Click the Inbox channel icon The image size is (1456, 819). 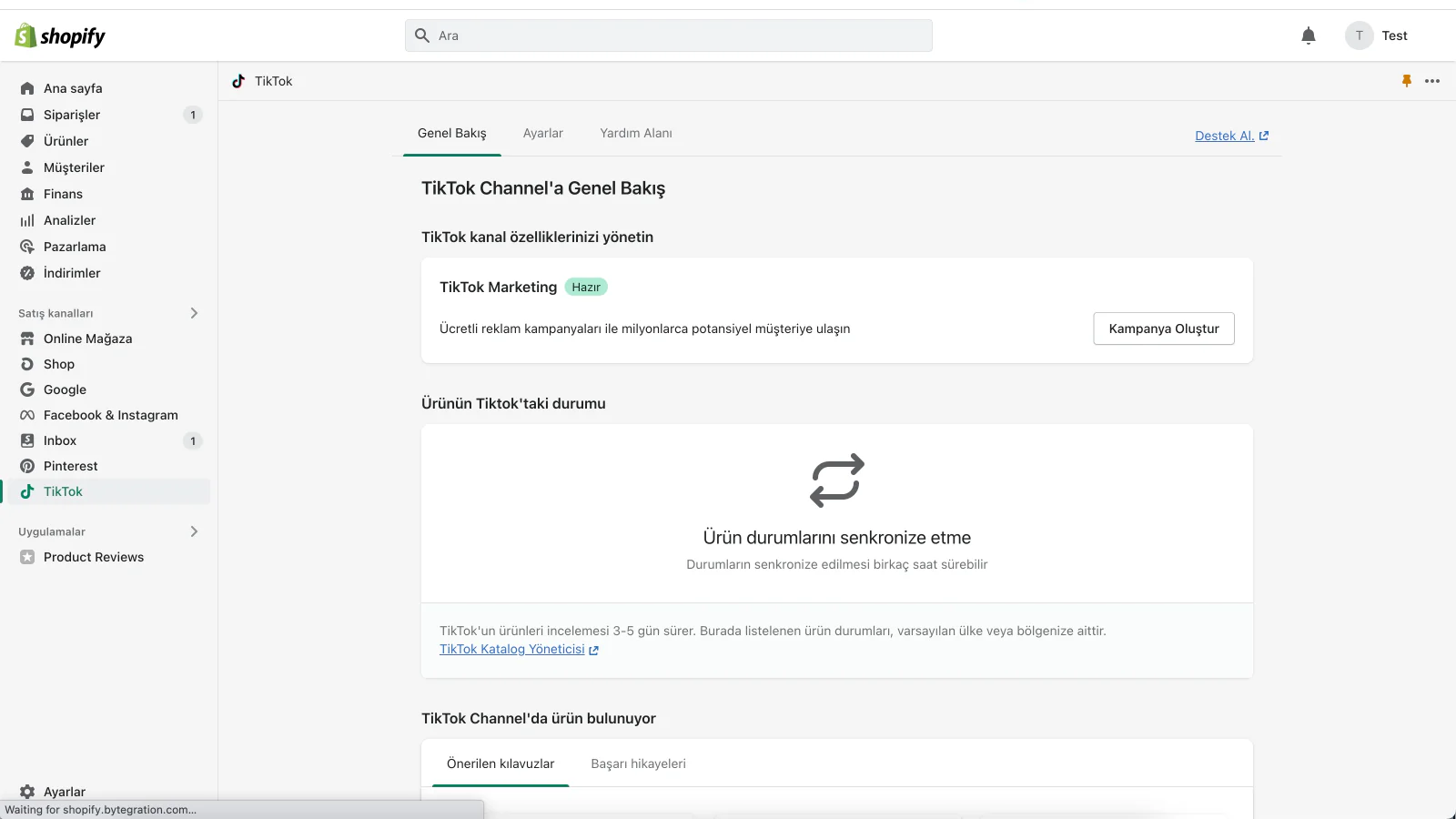tap(27, 440)
